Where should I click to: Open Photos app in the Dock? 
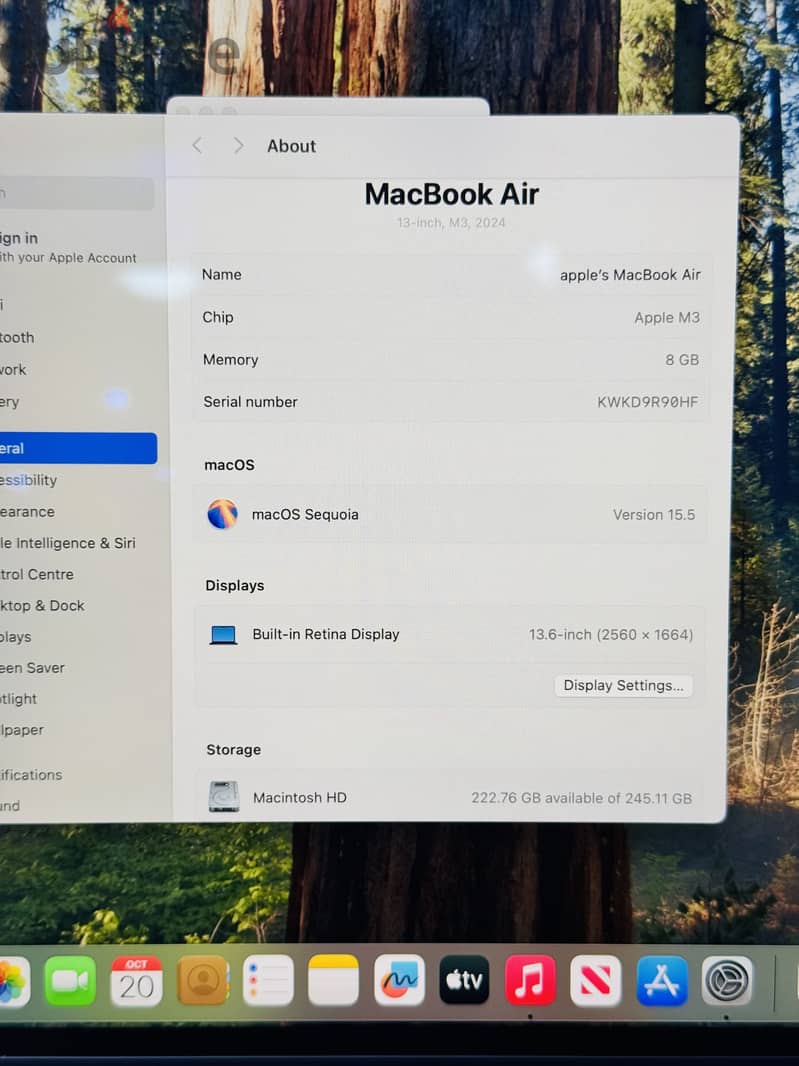coord(12,980)
